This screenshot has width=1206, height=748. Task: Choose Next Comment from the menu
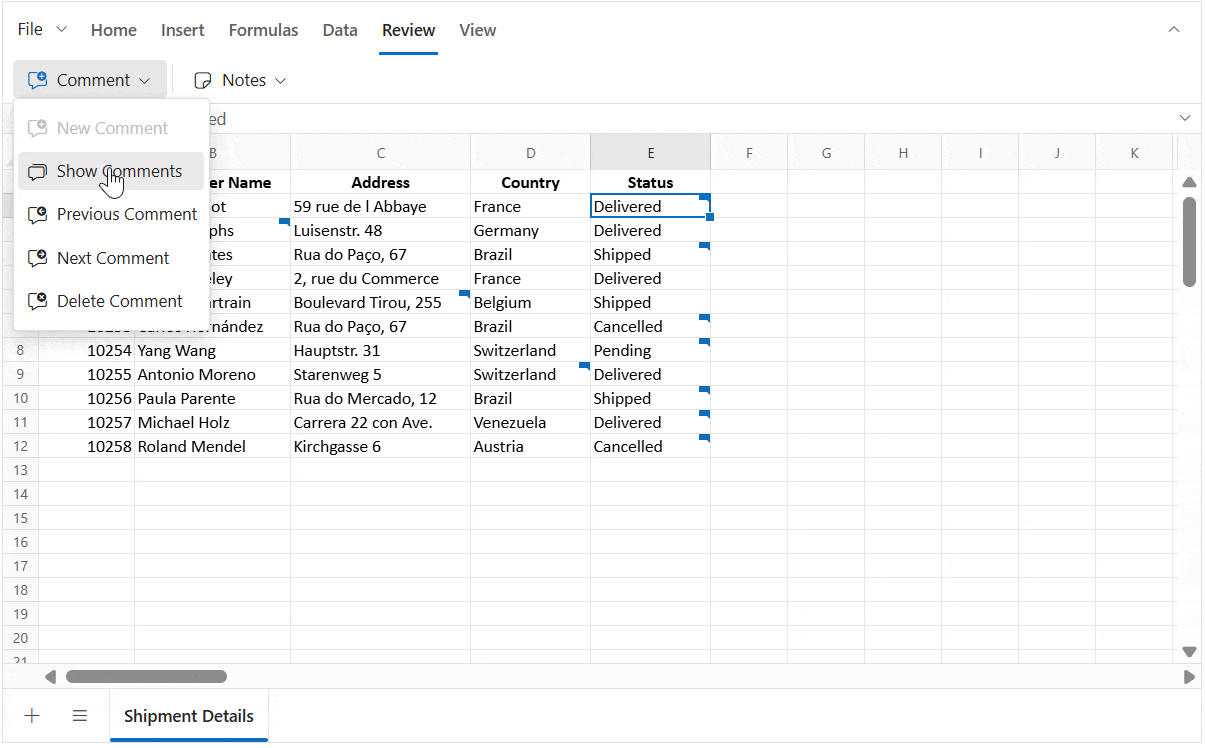111,258
